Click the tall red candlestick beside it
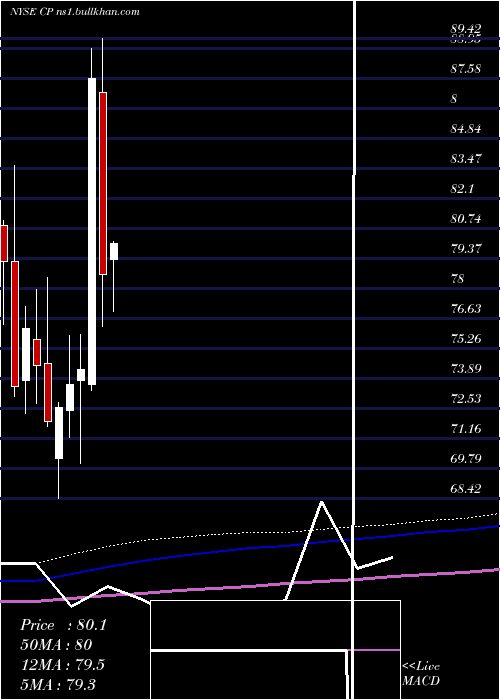This screenshot has width=500, height=700. [x=103, y=183]
